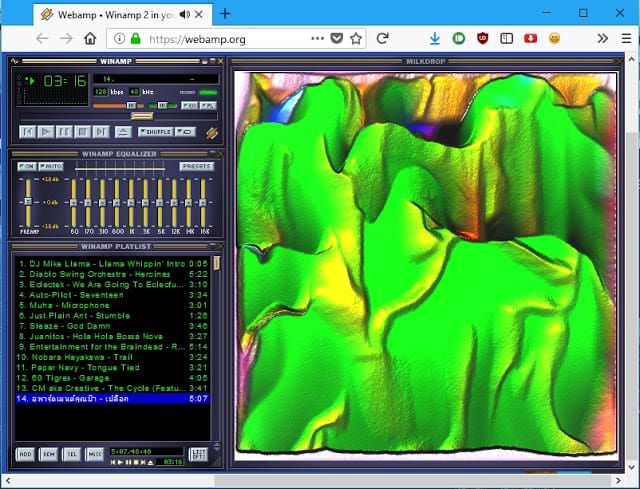
Task: Click the browser Back button
Action: point(42,39)
